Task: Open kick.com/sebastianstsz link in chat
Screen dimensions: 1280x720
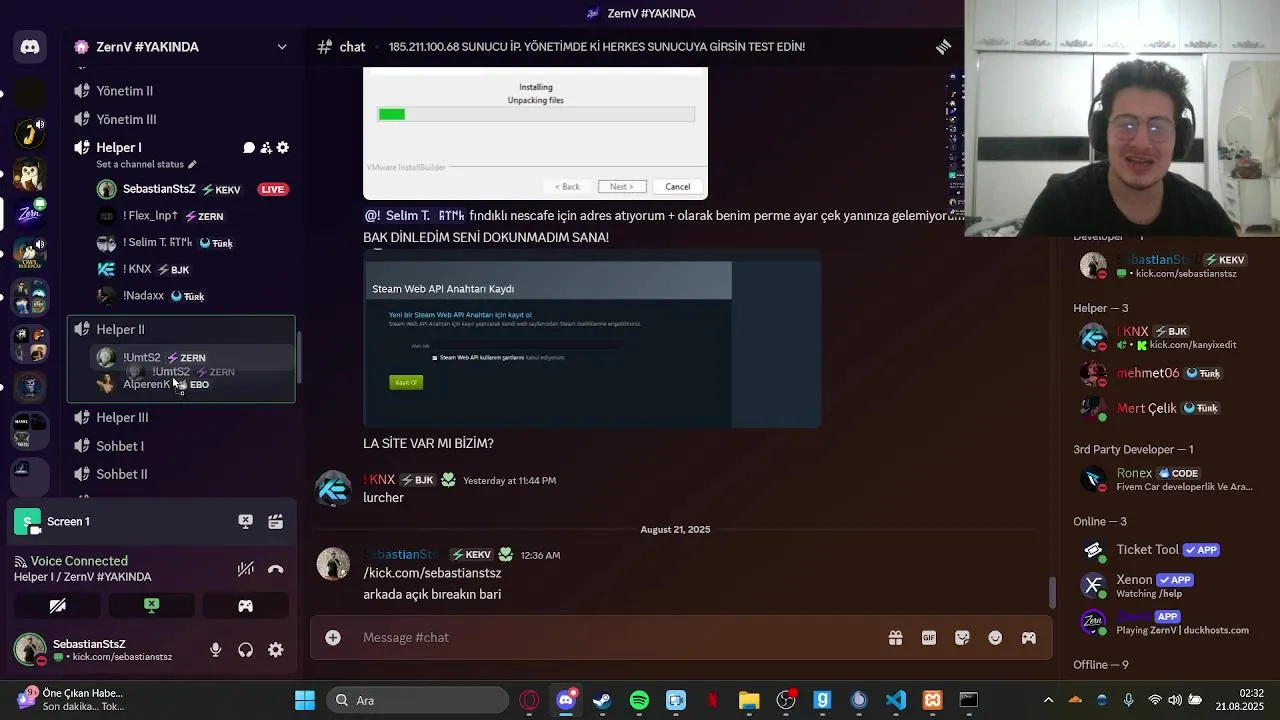Action: pos(434,573)
